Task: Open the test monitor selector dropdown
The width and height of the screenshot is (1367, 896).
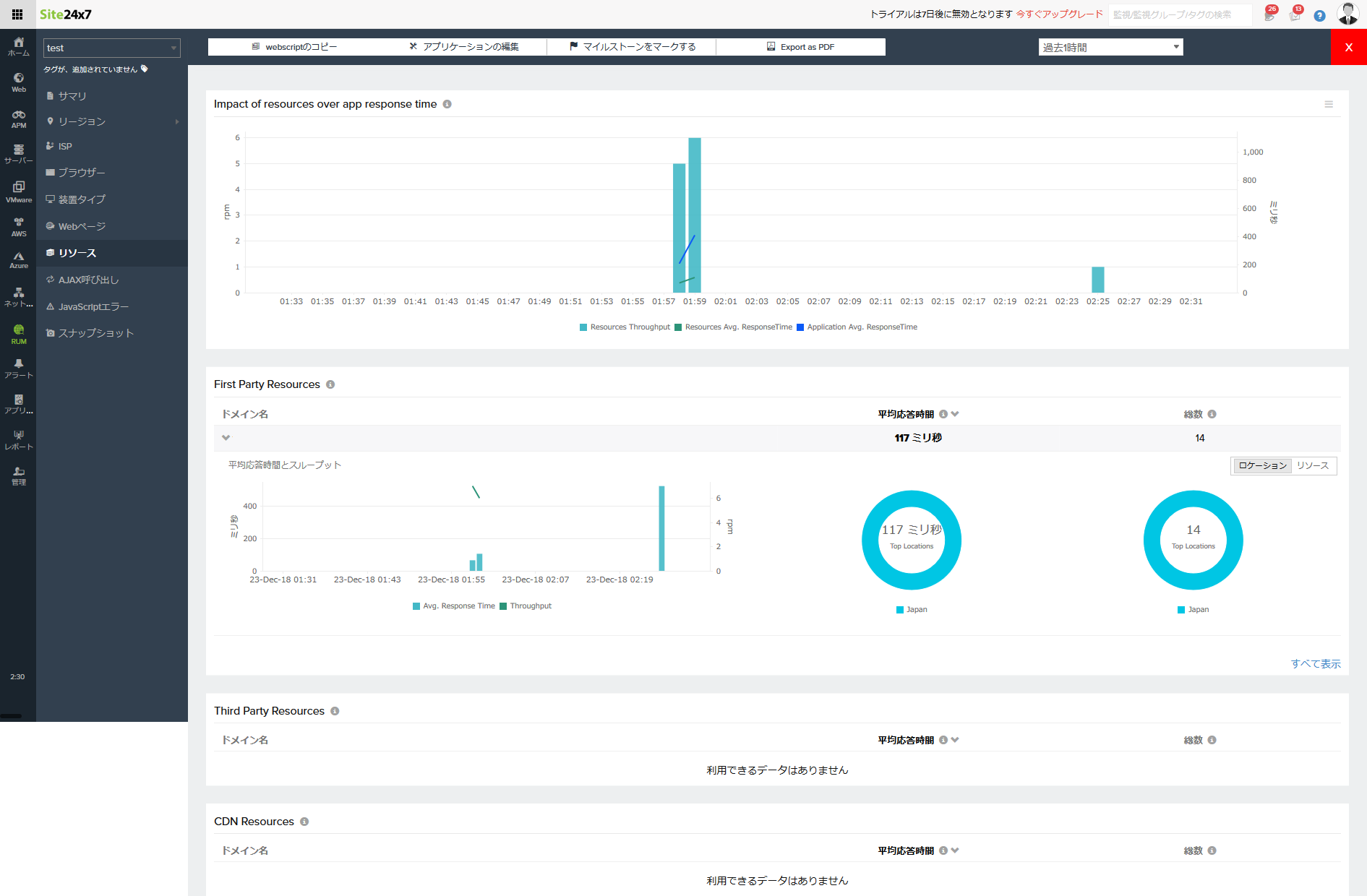Action: pyautogui.click(x=111, y=48)
